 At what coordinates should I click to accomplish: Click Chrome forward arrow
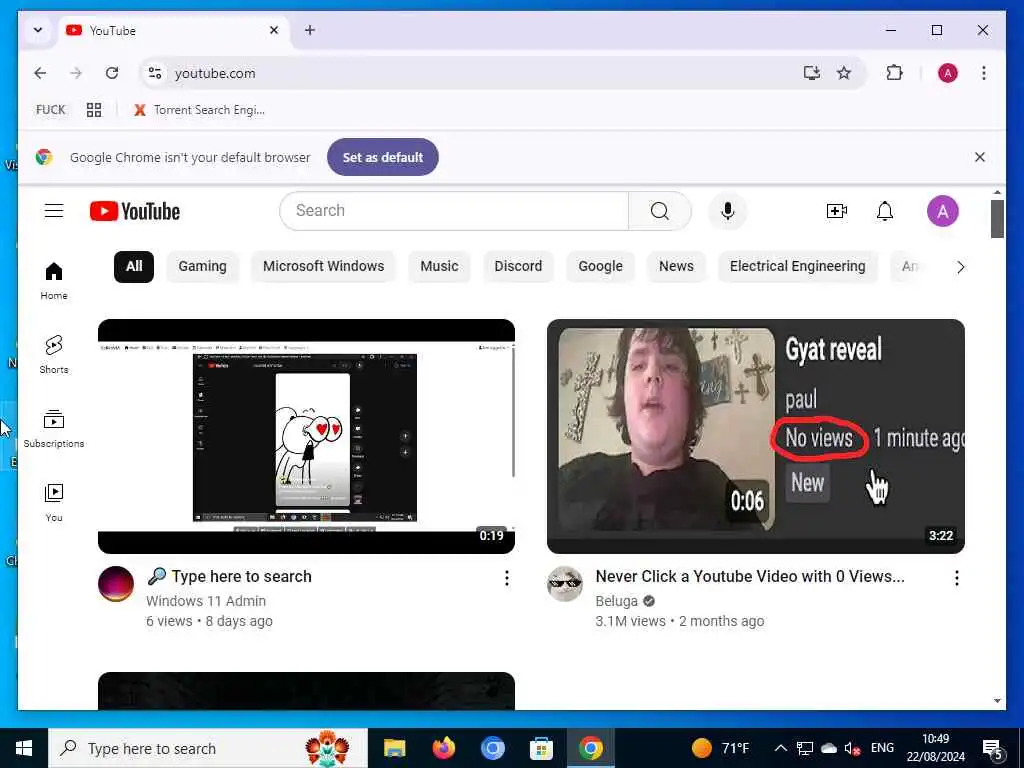[x=76, y=73]
